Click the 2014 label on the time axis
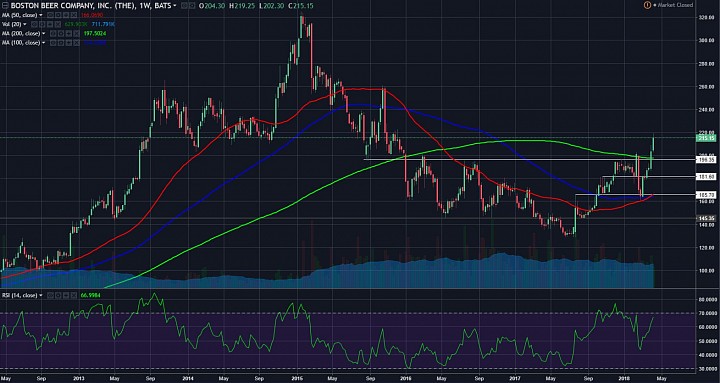 [x=187, y=379]
